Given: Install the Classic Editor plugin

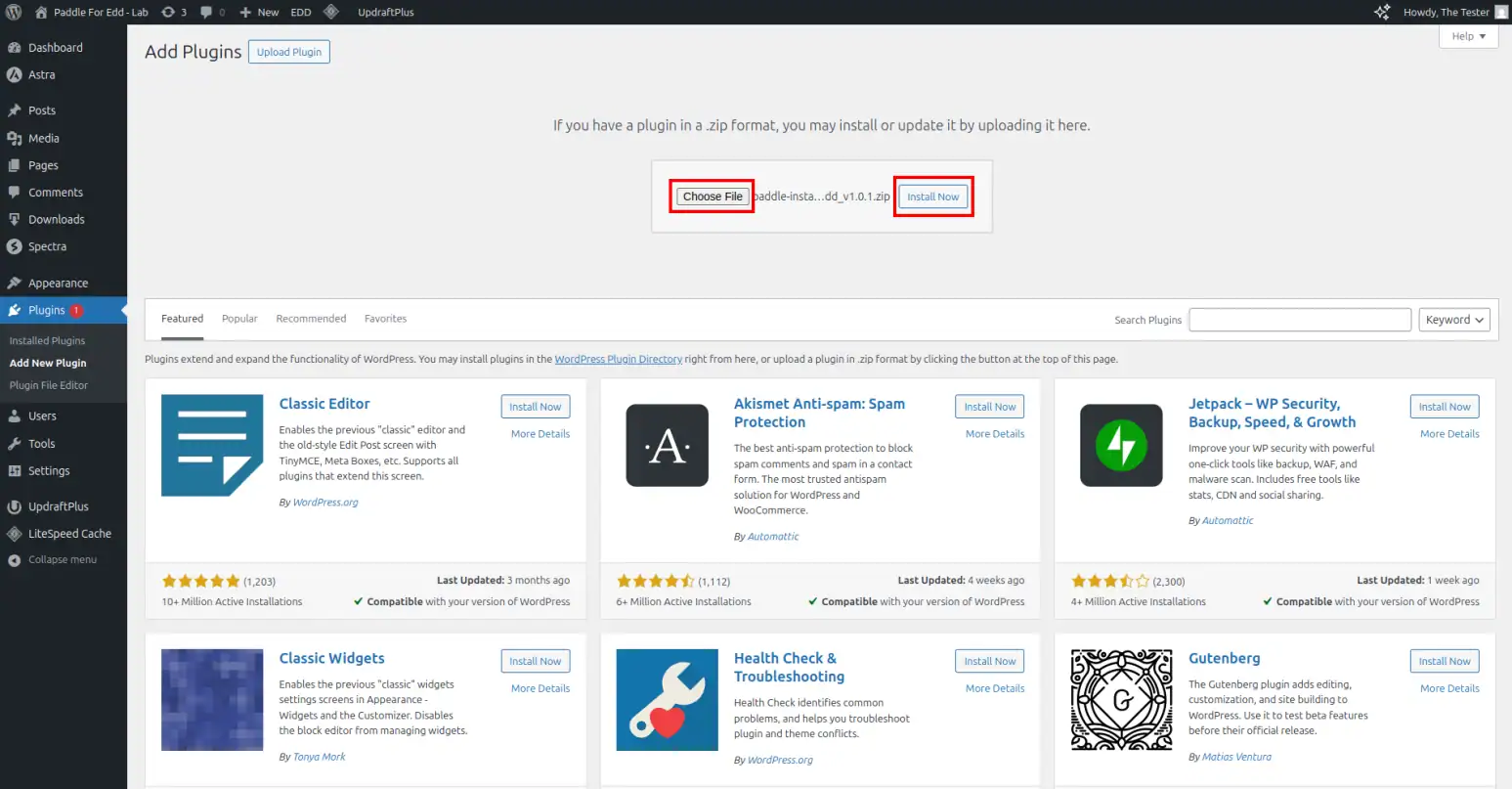Looking at the screenshot, I should (x=536, y=407).
